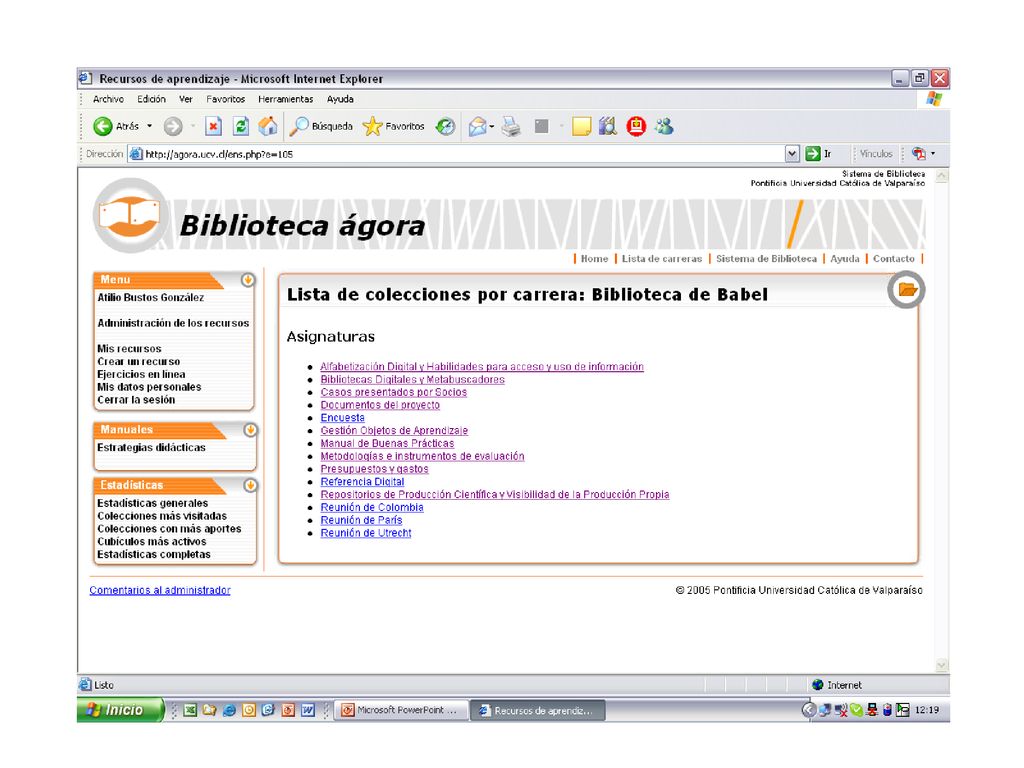The height and width of the screenshot is (768, 1024).
Task: Click the Internet zone globe in status bar
Action: tap(818, 685)
